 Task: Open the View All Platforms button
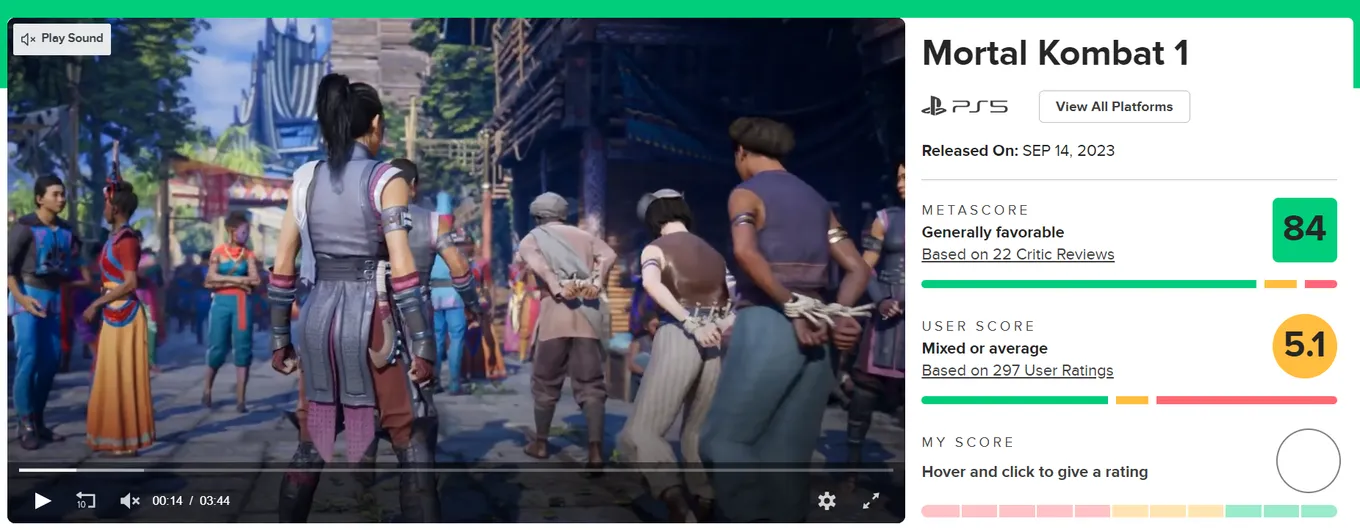(1114, 106)
